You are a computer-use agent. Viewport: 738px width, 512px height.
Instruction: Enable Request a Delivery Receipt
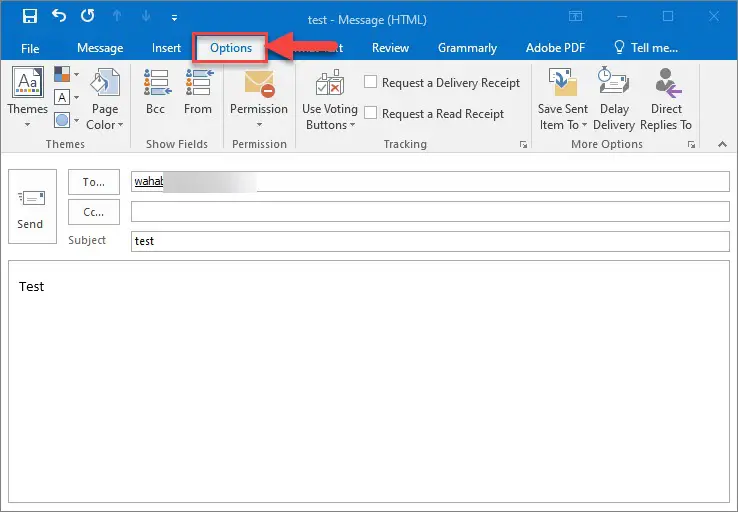tap(370, 82)
